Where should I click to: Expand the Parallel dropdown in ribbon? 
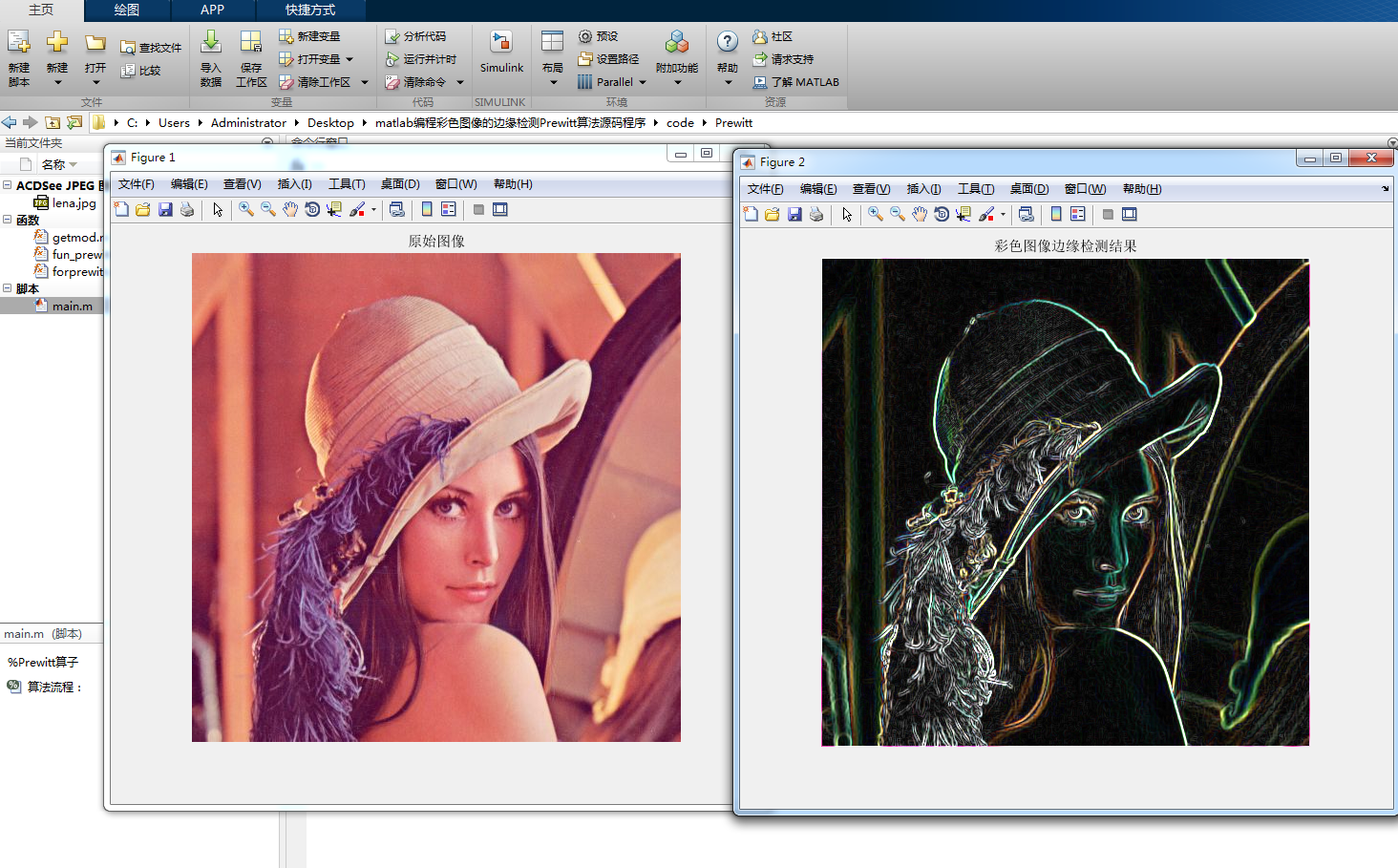pos(643,82)
